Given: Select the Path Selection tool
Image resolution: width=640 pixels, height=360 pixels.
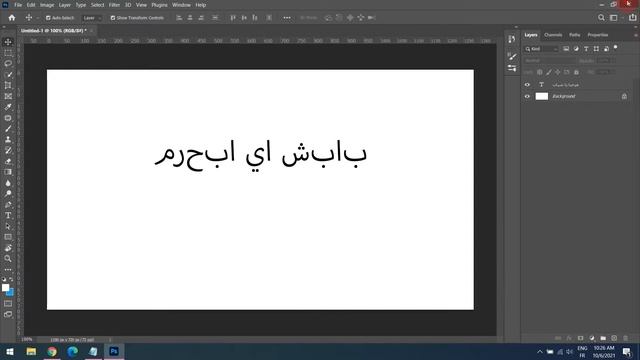Looking at the screenshot, I should [8, 226].
